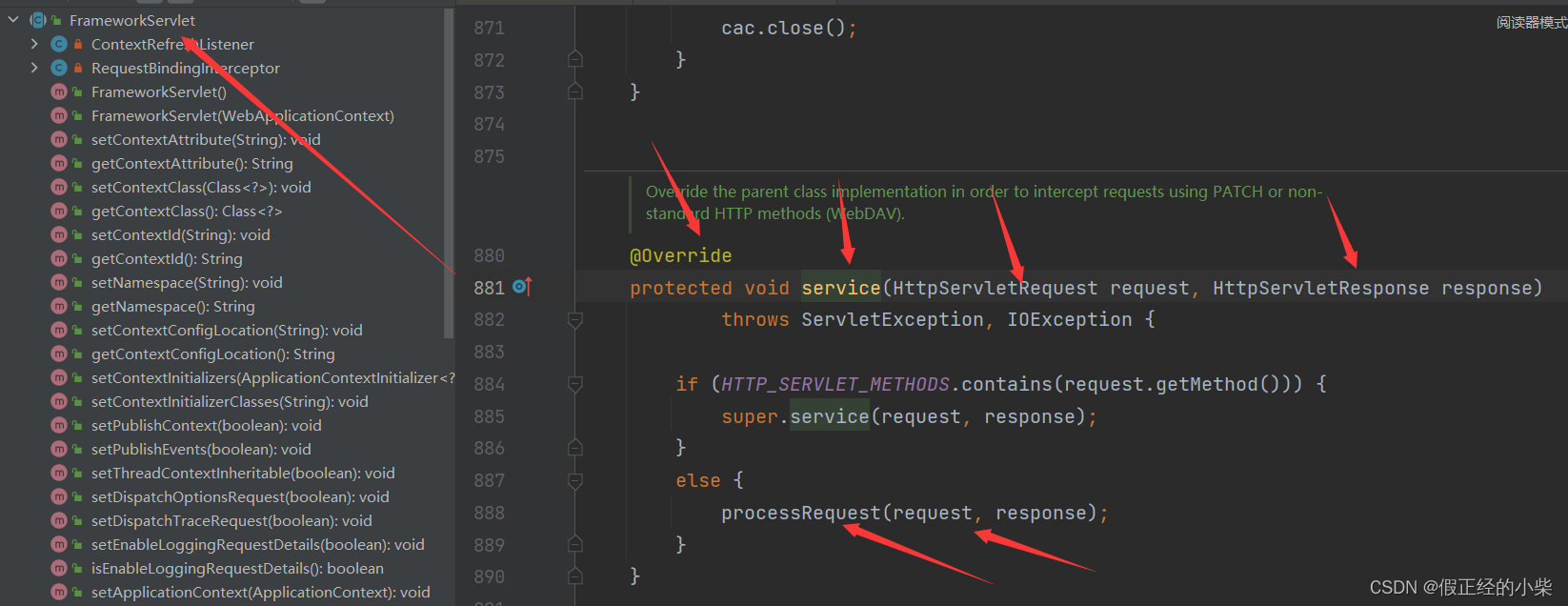Click the private lock icon beside RequestBindingInterceptor
Viewport: 1568px width, 606px height.
click(78, 69)
